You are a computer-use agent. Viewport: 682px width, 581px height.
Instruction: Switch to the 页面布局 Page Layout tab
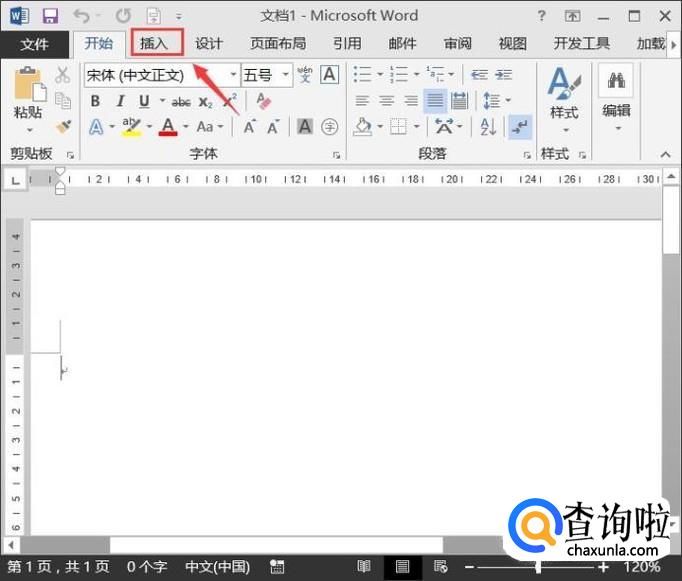click(x=278, y=43)
